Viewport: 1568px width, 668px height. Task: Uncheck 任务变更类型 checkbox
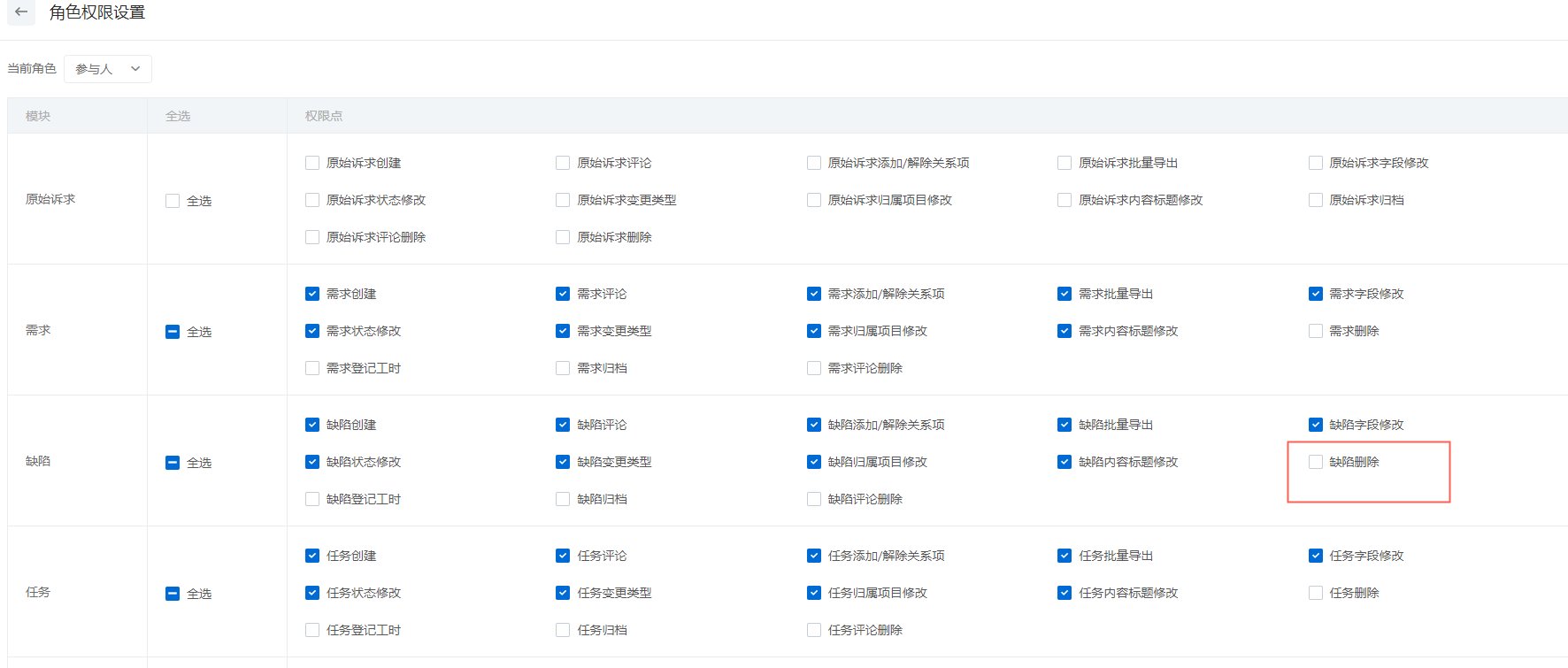563,593
